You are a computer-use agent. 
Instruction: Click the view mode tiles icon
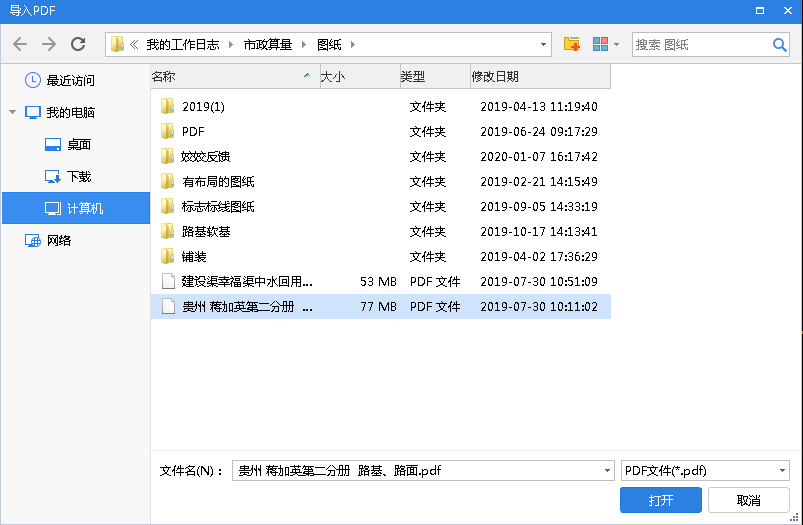[600, 45]
